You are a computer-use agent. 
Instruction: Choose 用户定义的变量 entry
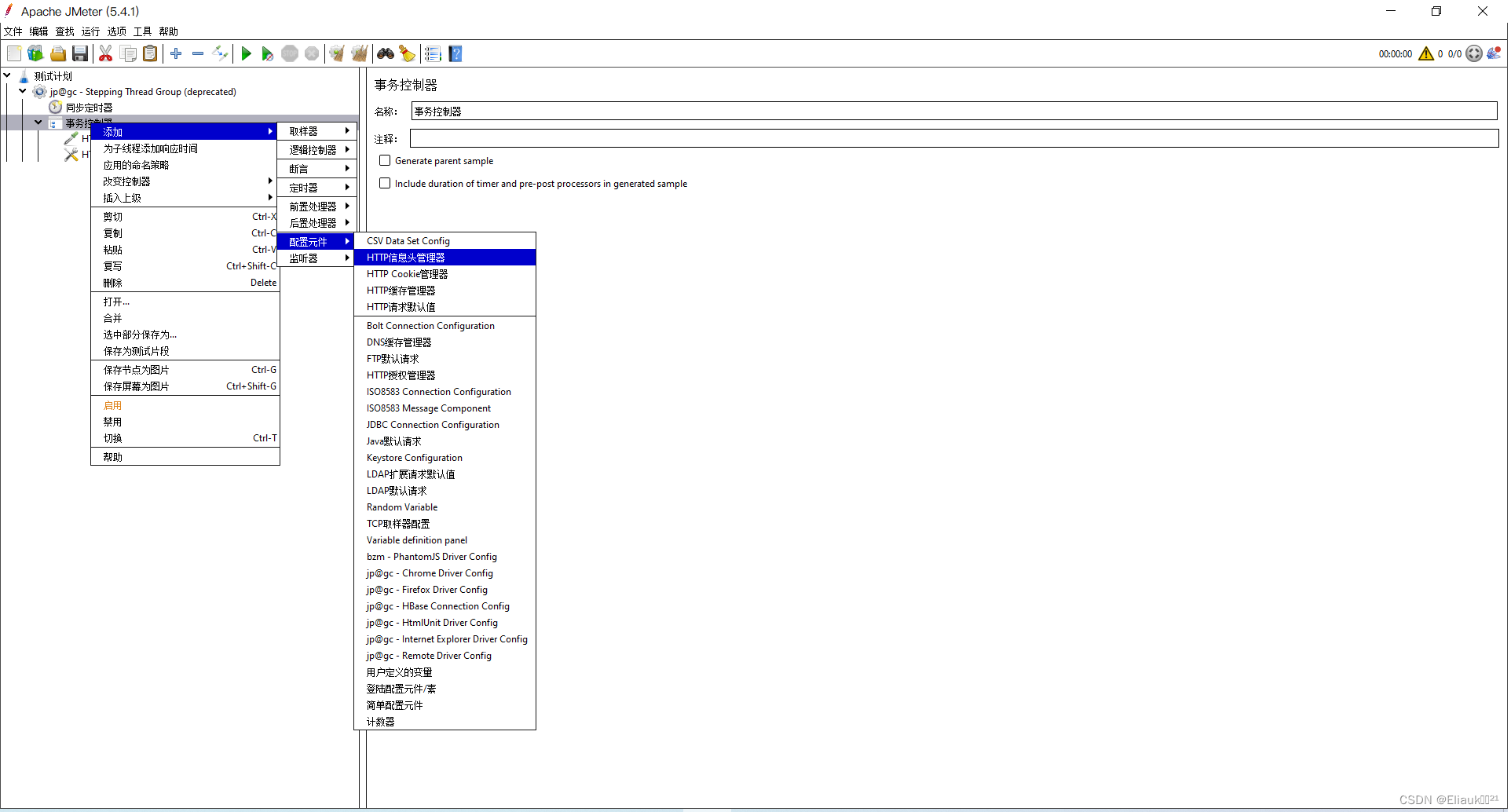click(445, 672)
